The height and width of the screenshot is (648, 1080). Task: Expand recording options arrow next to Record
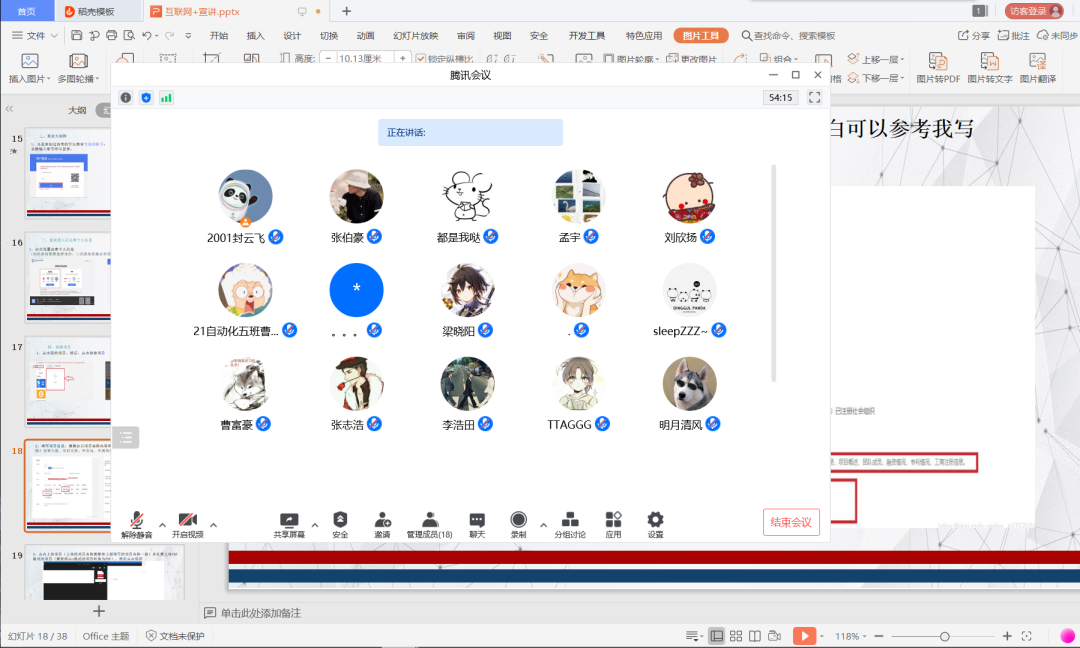543,525
